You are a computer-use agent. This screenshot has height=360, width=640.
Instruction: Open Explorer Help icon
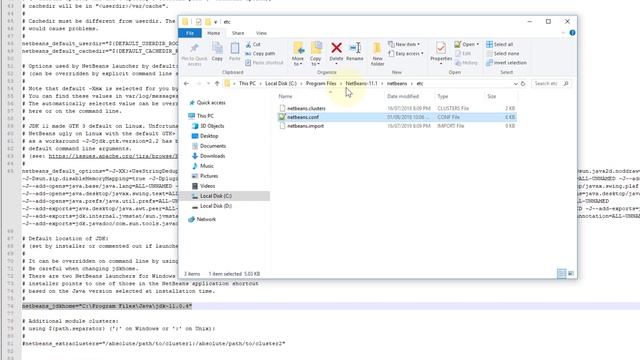point(572,33)
